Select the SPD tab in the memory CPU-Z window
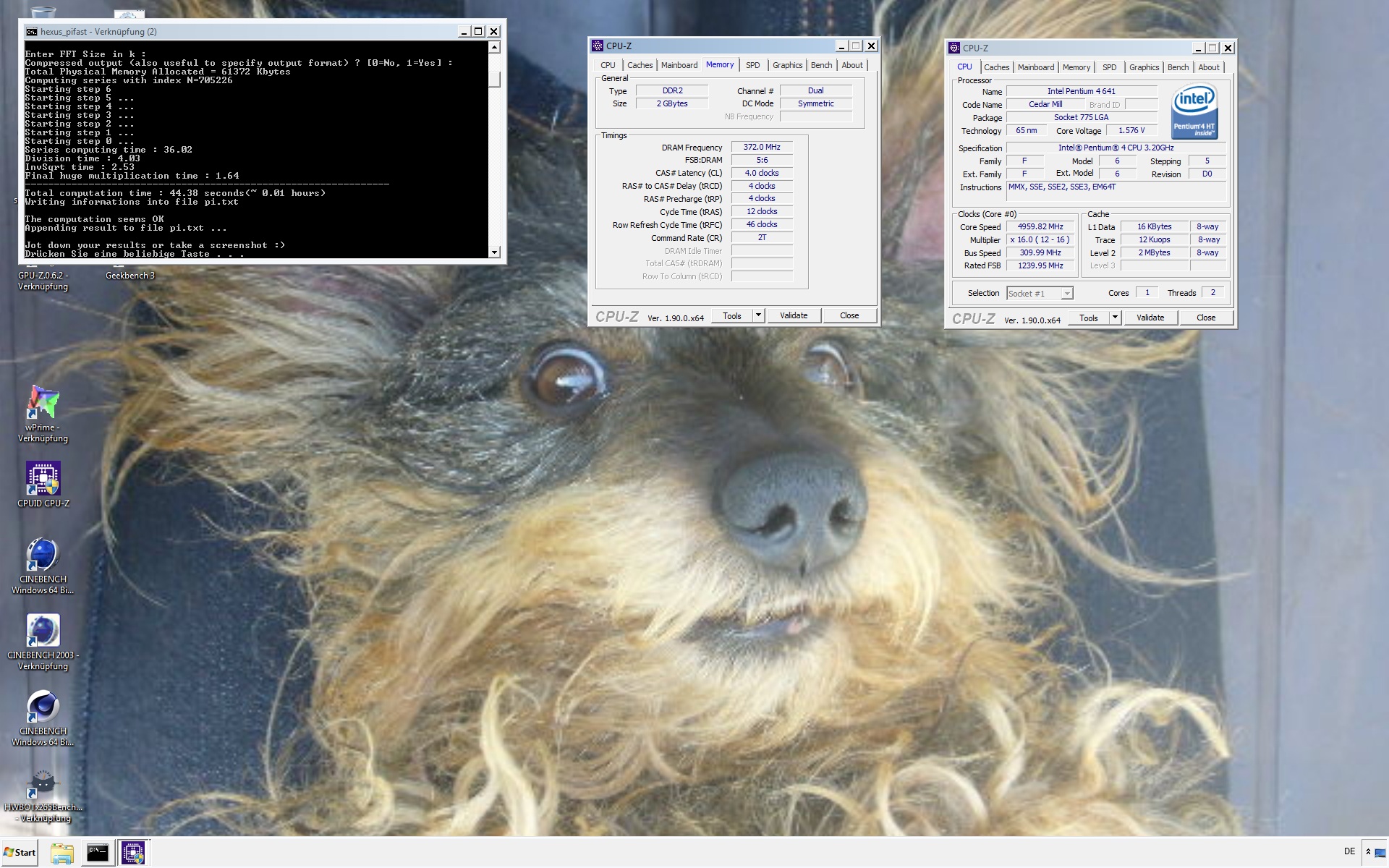 (753, 65)
